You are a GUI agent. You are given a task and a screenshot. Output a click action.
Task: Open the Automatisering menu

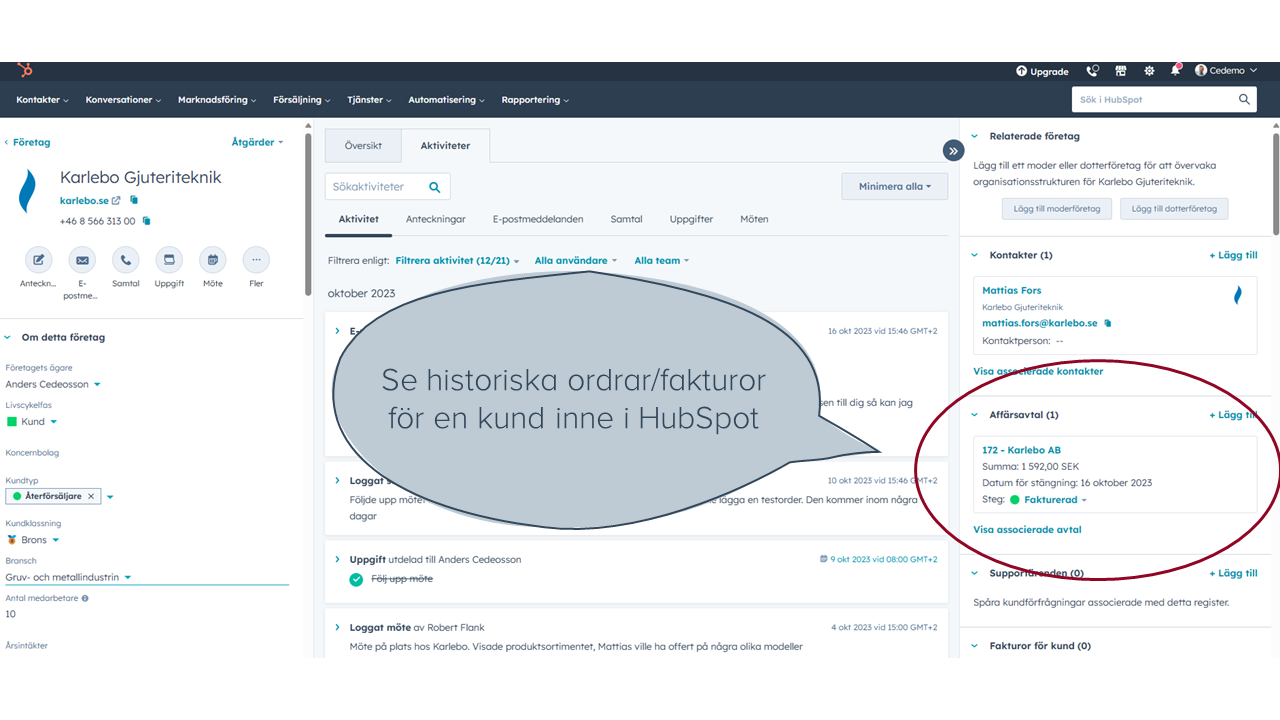click(446, 100)
